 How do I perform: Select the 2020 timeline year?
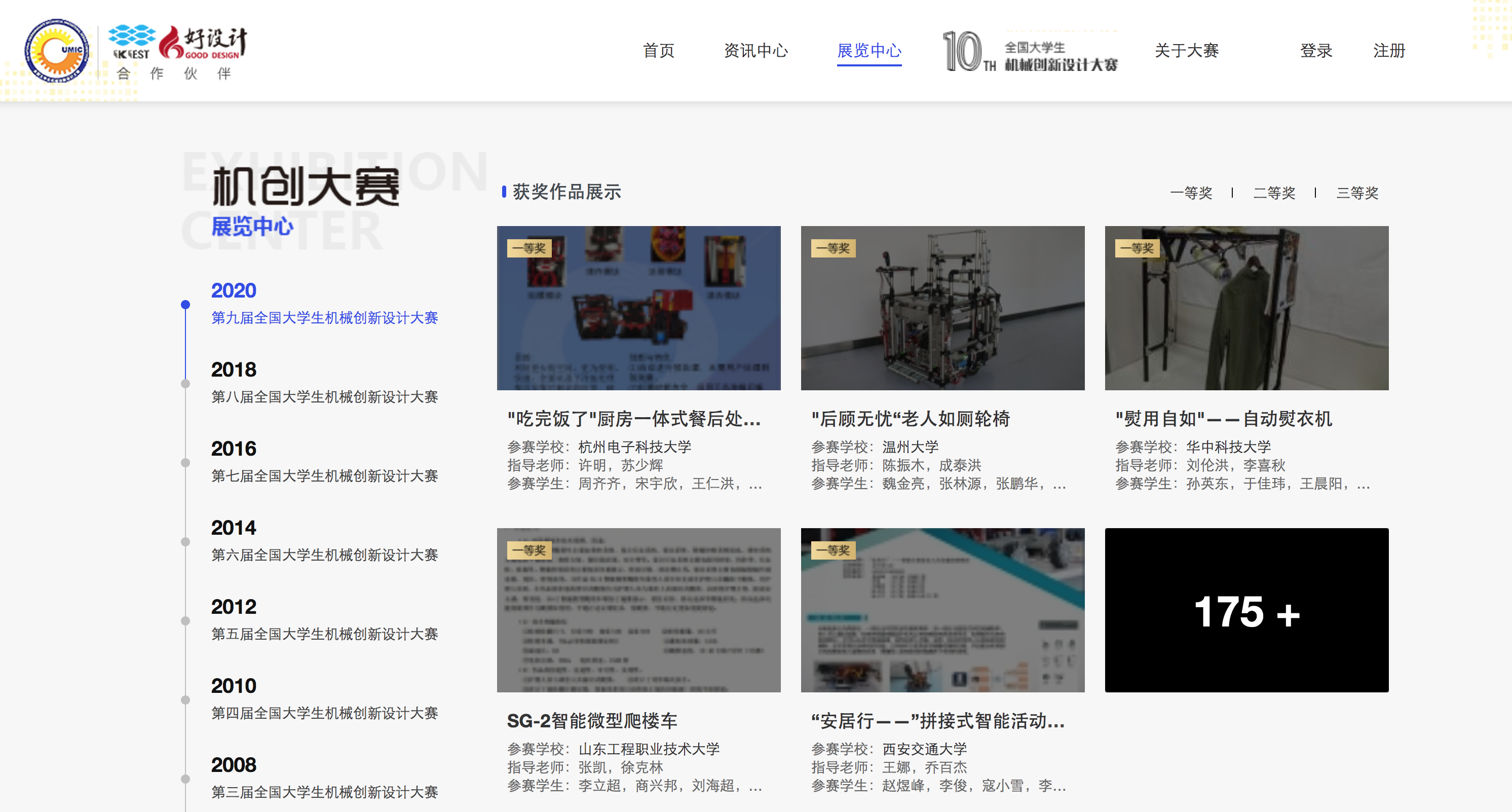[234, 290]
